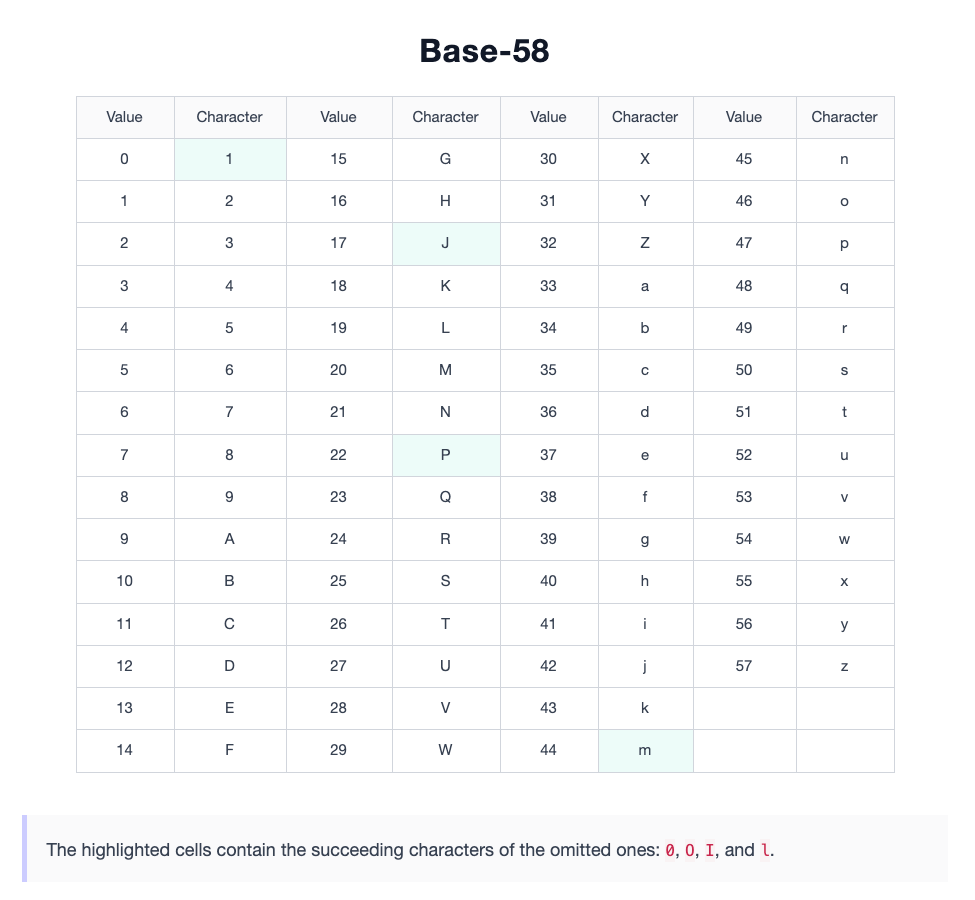Select highlighted cell containing character m

[x=645, y=751]
